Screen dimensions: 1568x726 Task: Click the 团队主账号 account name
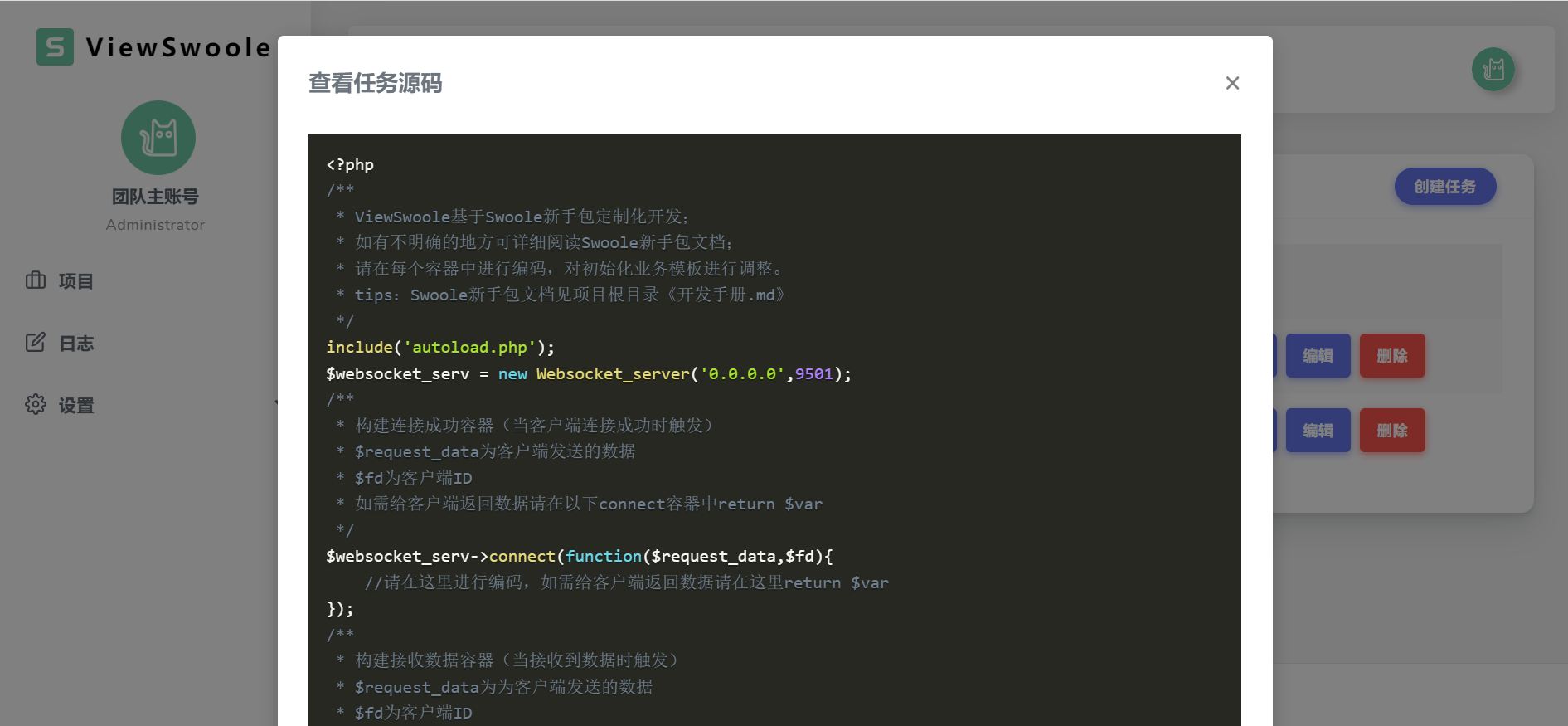pos(155,197)
